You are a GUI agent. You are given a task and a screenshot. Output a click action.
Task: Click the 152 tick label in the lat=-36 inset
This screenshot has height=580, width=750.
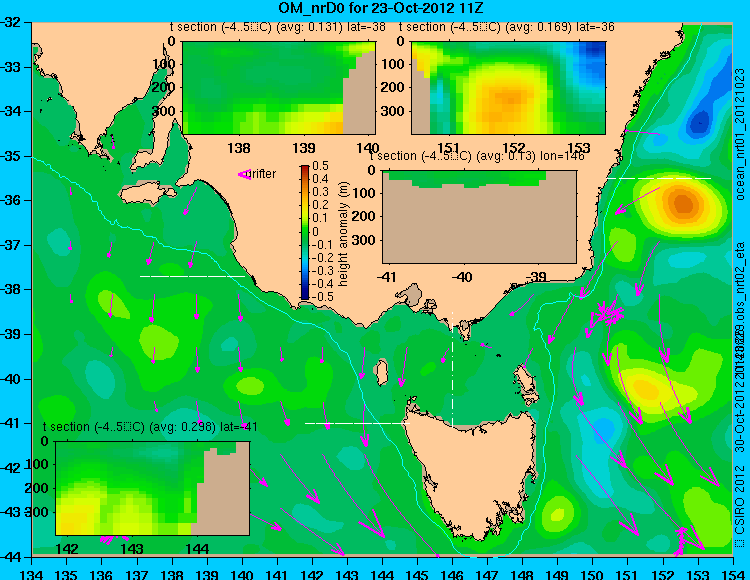point(514,148)
